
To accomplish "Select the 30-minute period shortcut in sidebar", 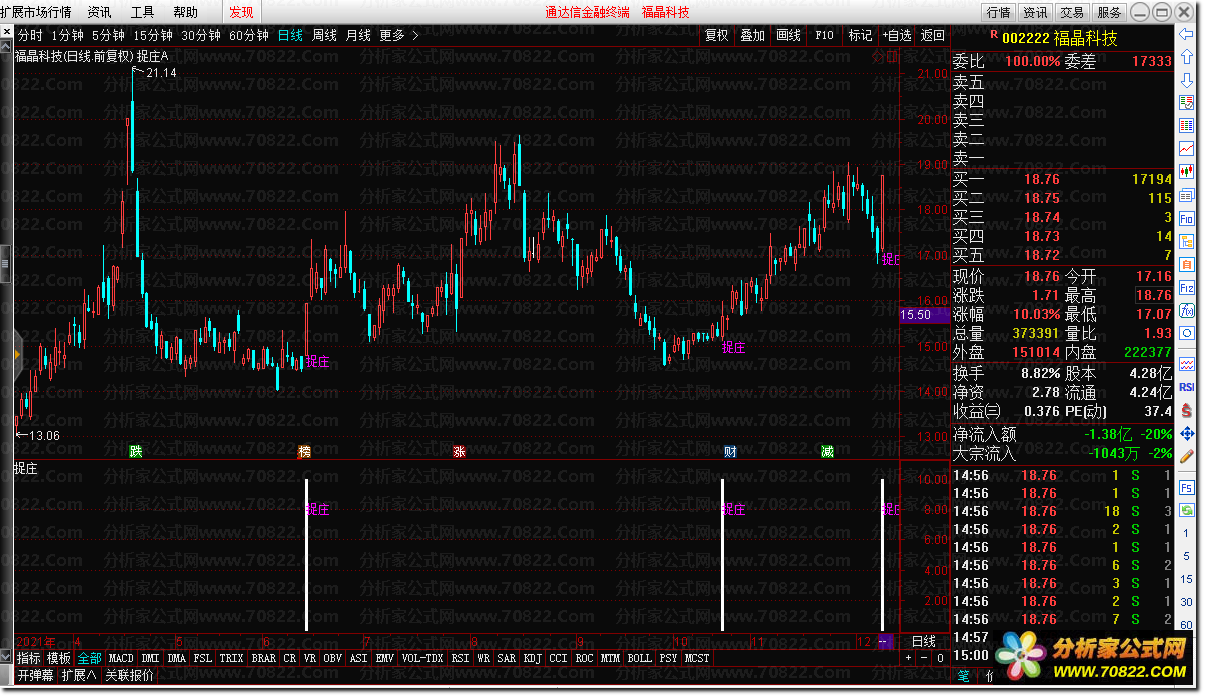I will coord(1187,601).
